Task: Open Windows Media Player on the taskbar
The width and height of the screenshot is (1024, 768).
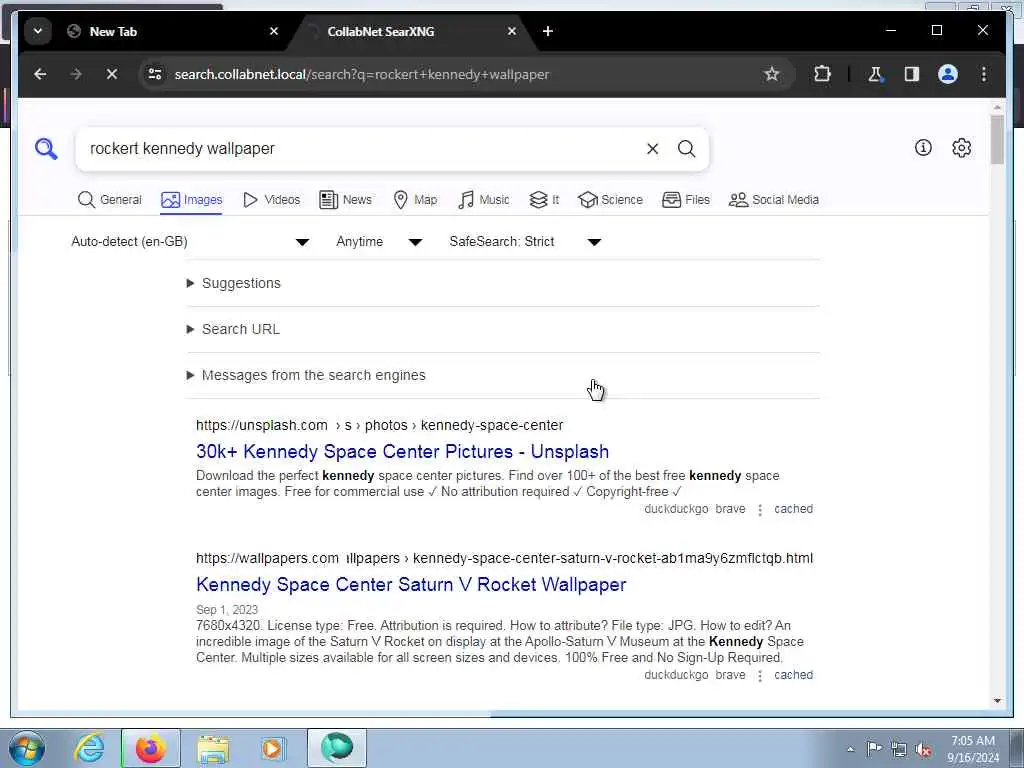Action: (x=273, y=748)
